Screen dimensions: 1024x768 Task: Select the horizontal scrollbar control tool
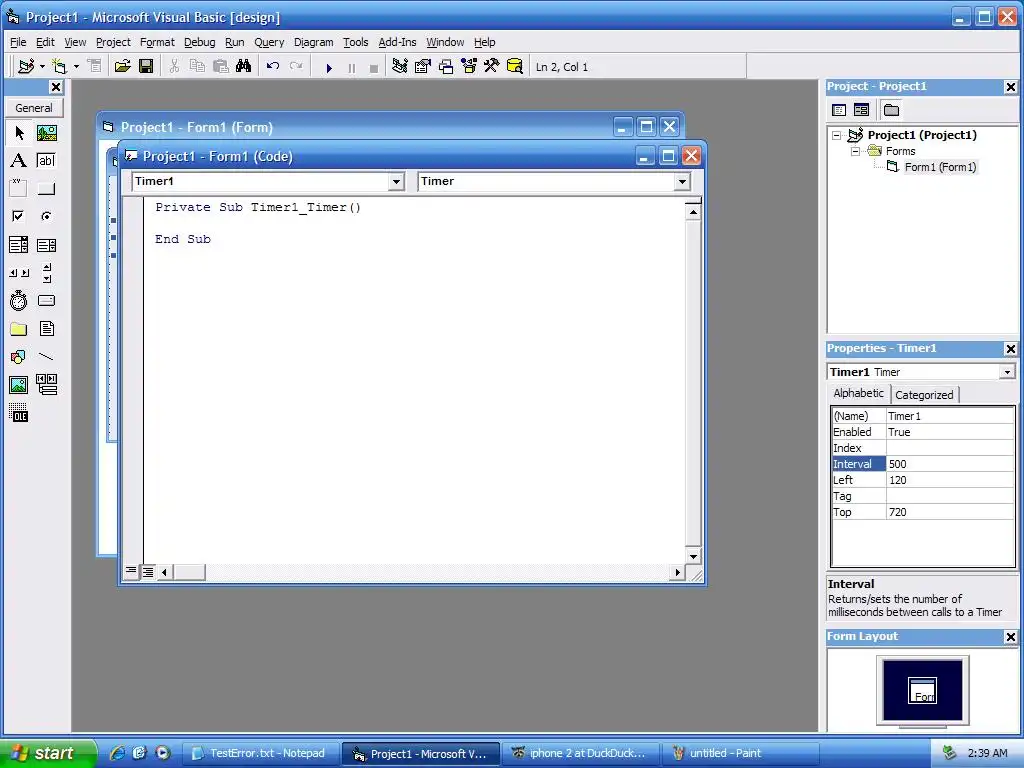[19, 273]
